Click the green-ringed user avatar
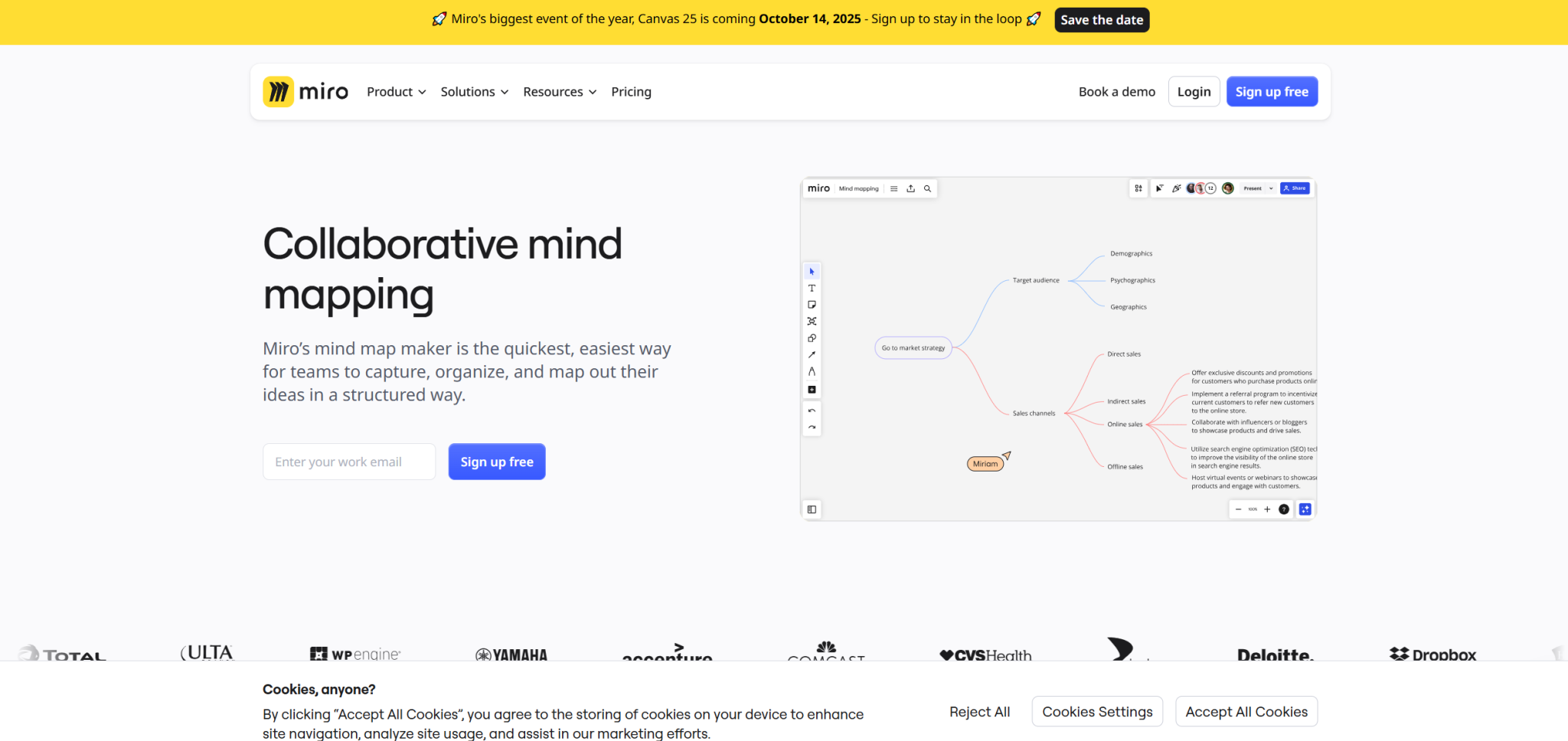 [x=1228, y=188]
